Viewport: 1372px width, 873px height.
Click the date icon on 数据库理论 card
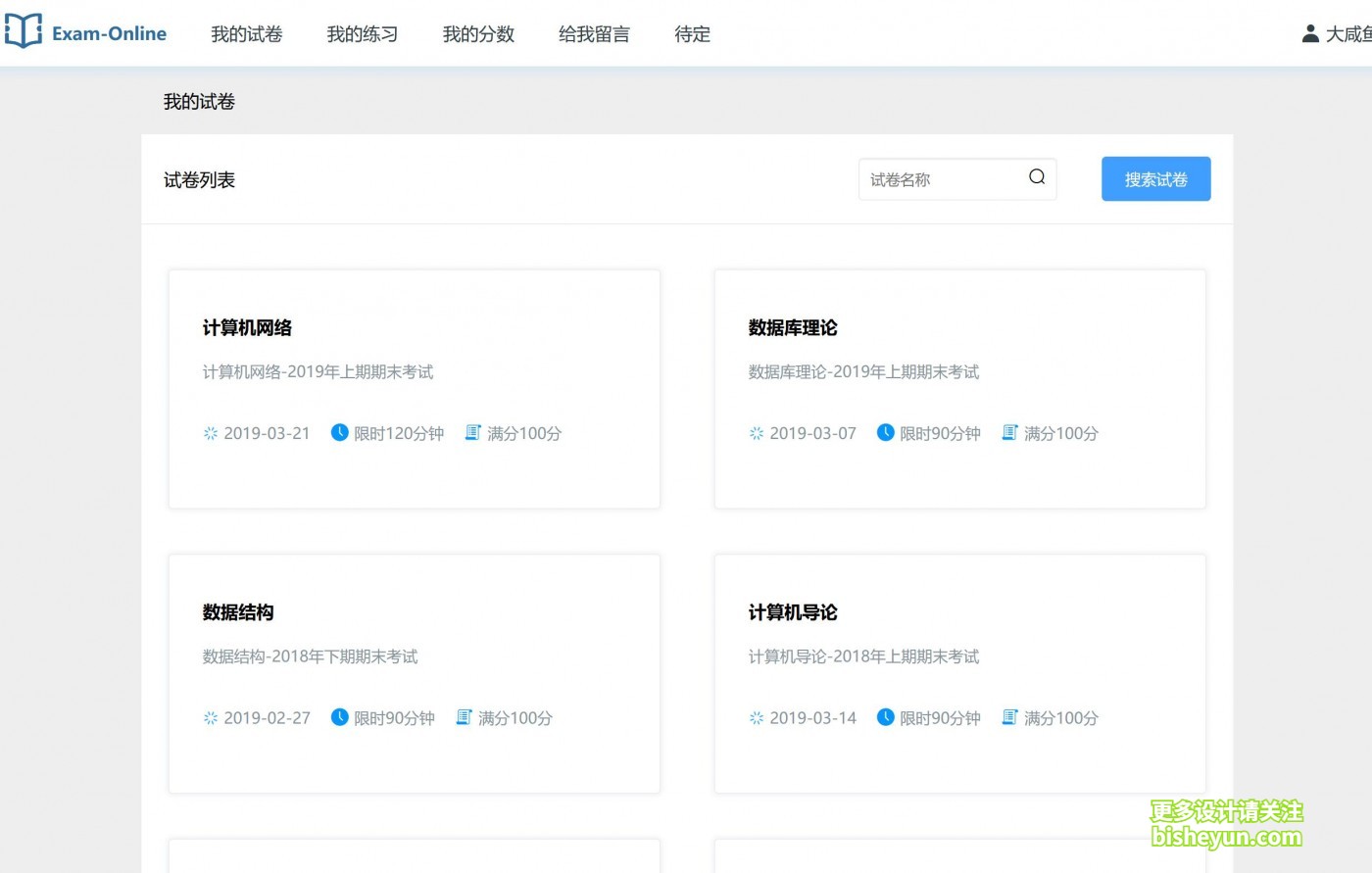(757, 433)
